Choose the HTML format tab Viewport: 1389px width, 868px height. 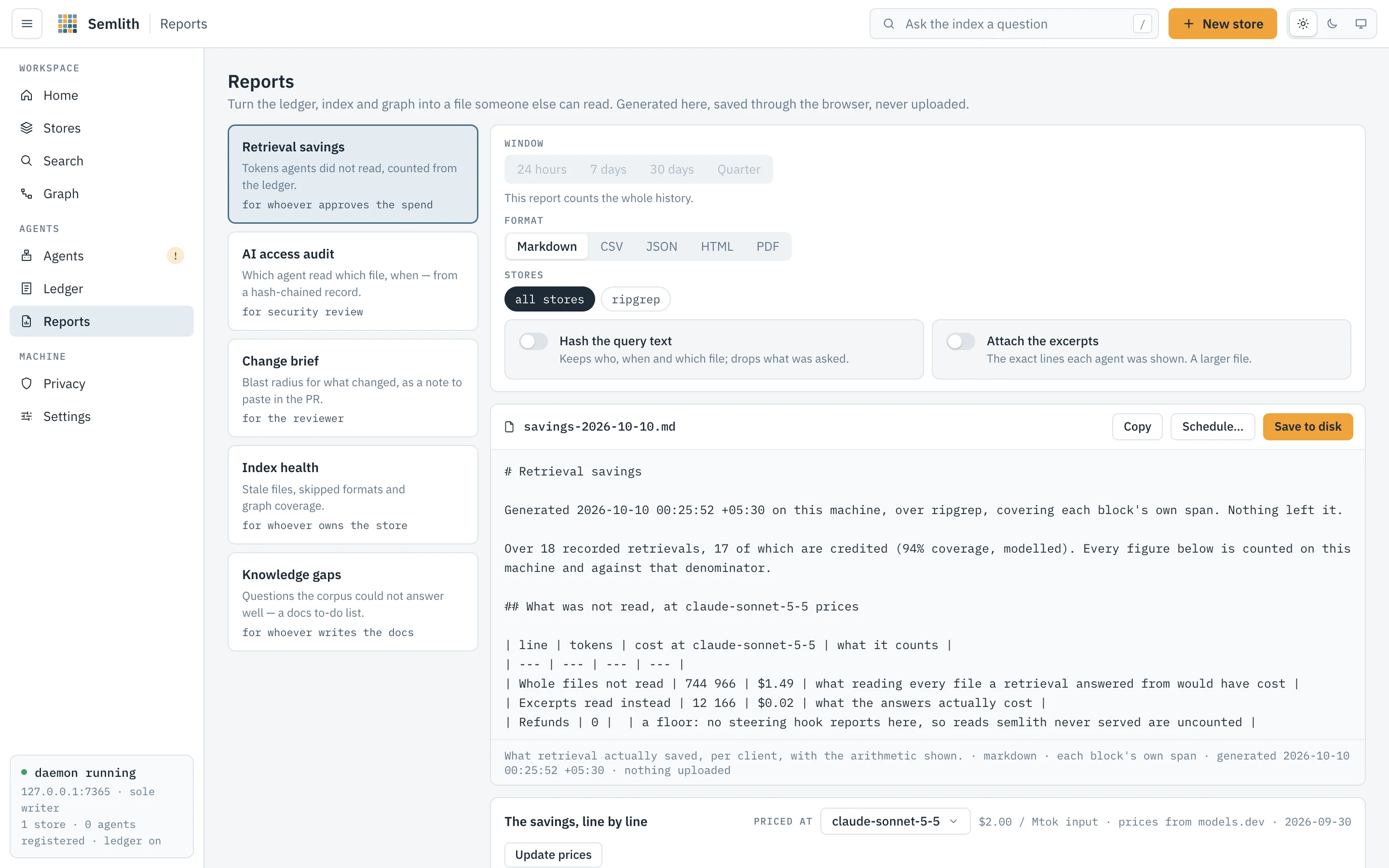tap(716, 246)
